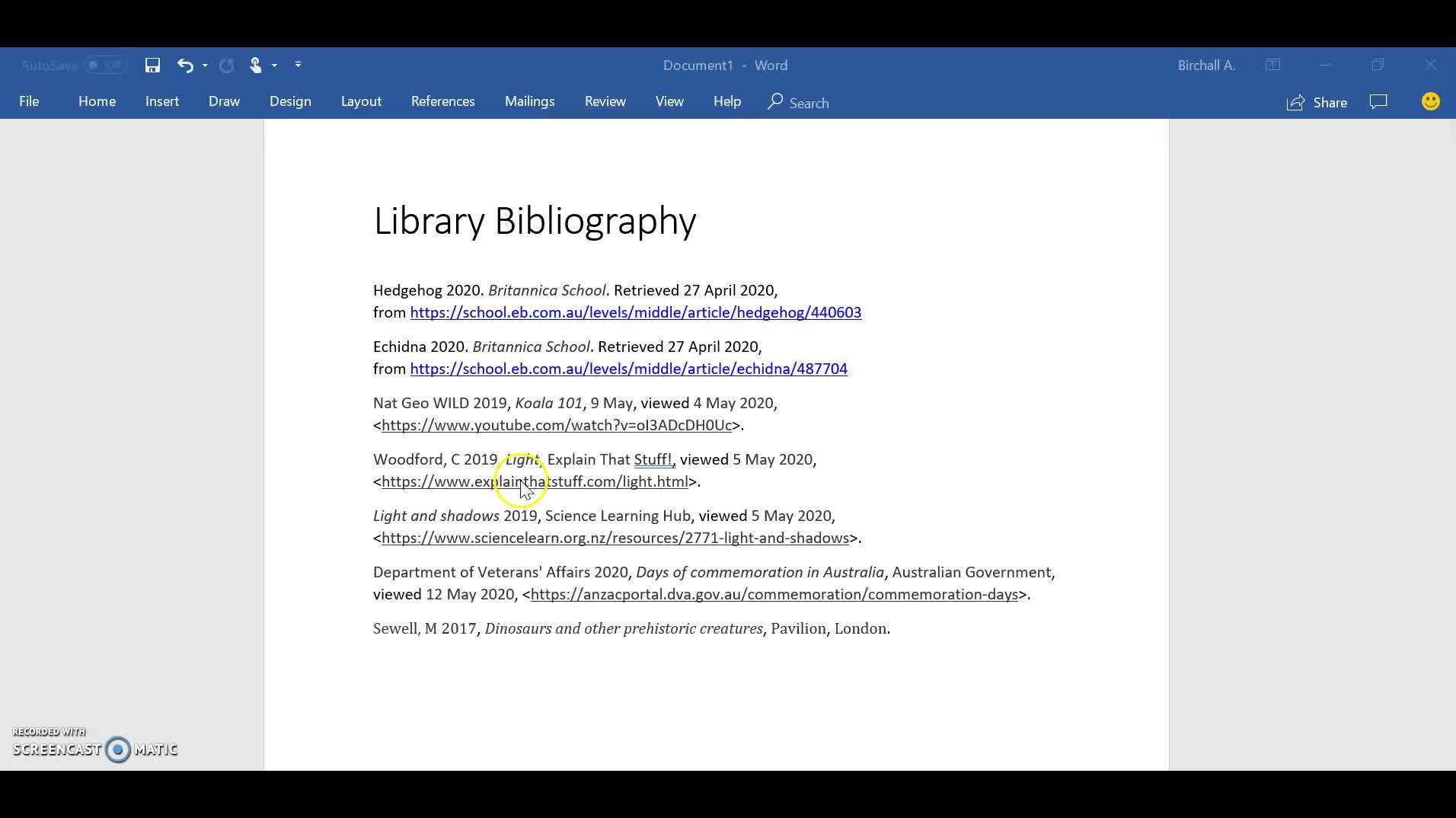This screenshot has height=818, width=1456.
Task: Click the Search magnifying glass icon
Action: click(x=775, y=102)
